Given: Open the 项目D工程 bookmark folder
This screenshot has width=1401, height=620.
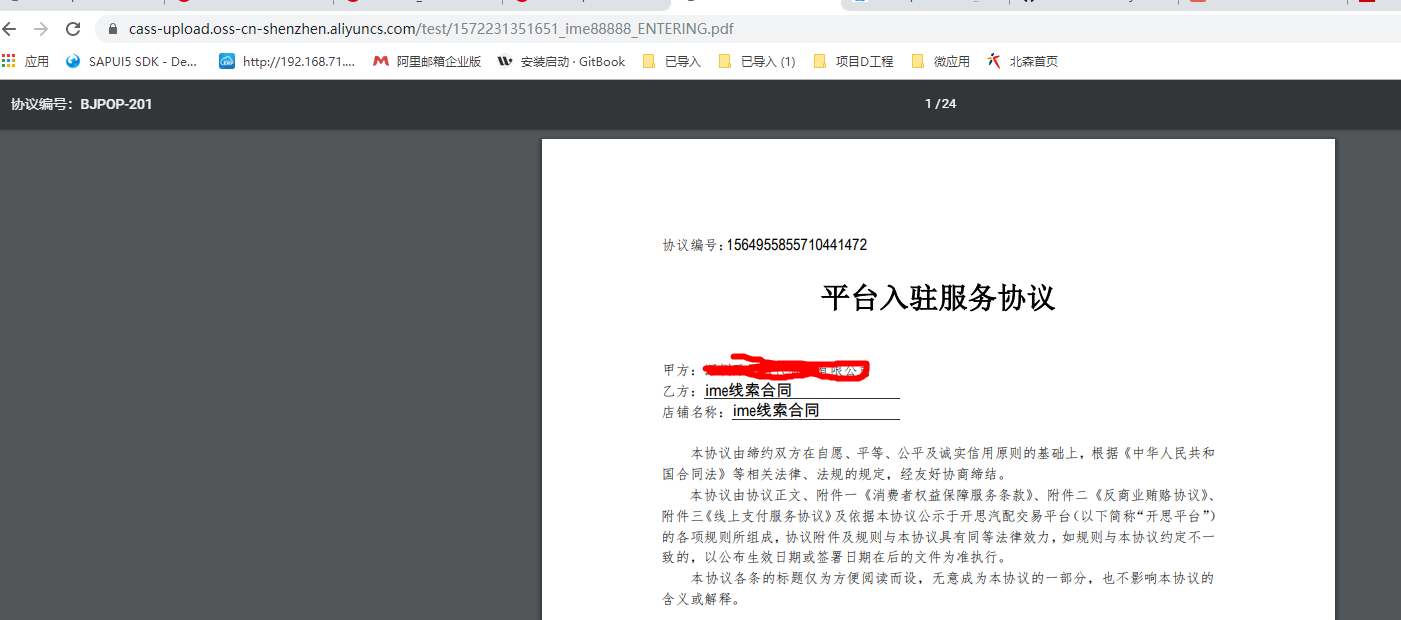Looking at the screenshot, I should click(853, 61).
